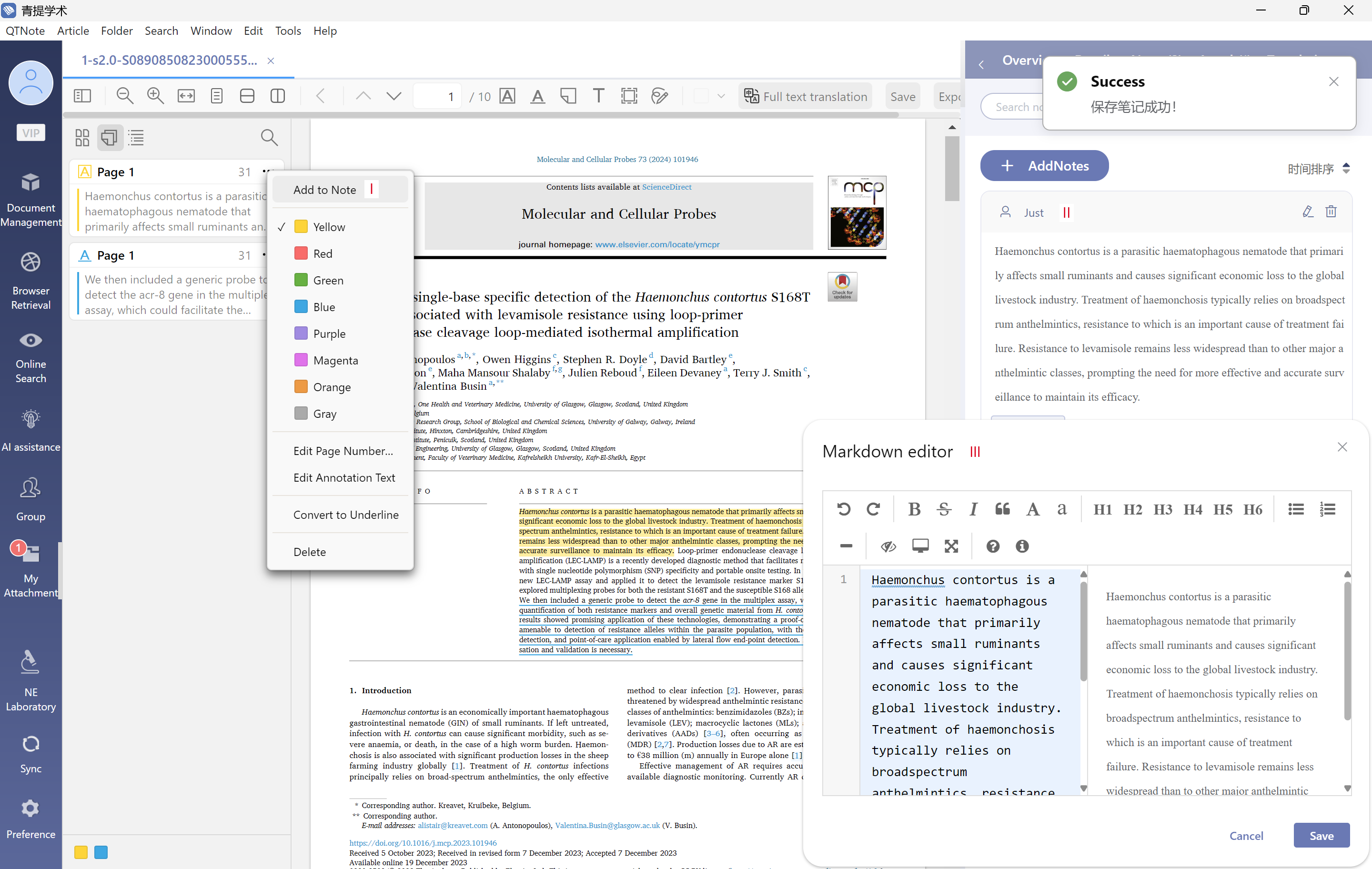Open the Tools menu
1372x869 pixels.
(x=288, y=31)
